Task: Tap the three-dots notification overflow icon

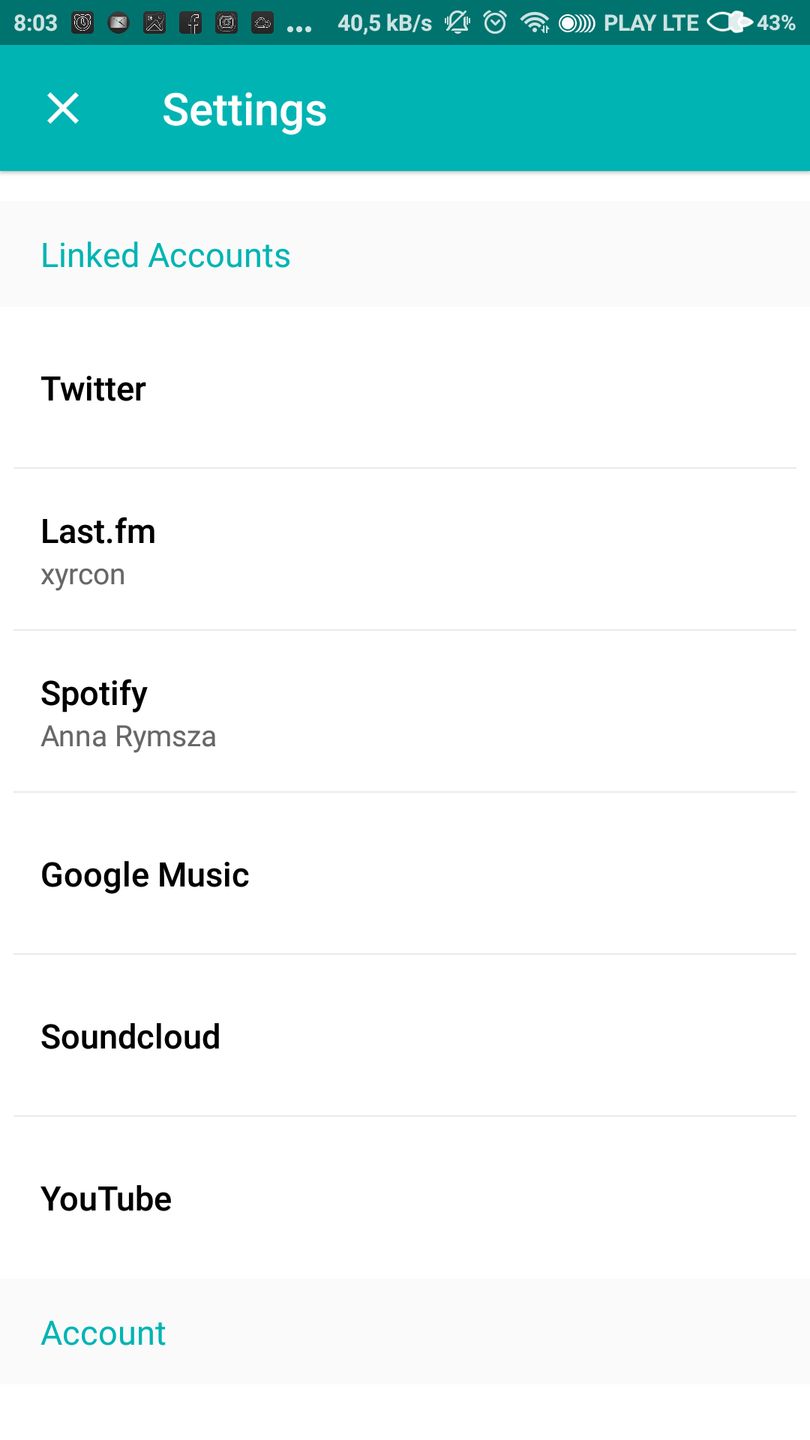Action: point(299,26)
